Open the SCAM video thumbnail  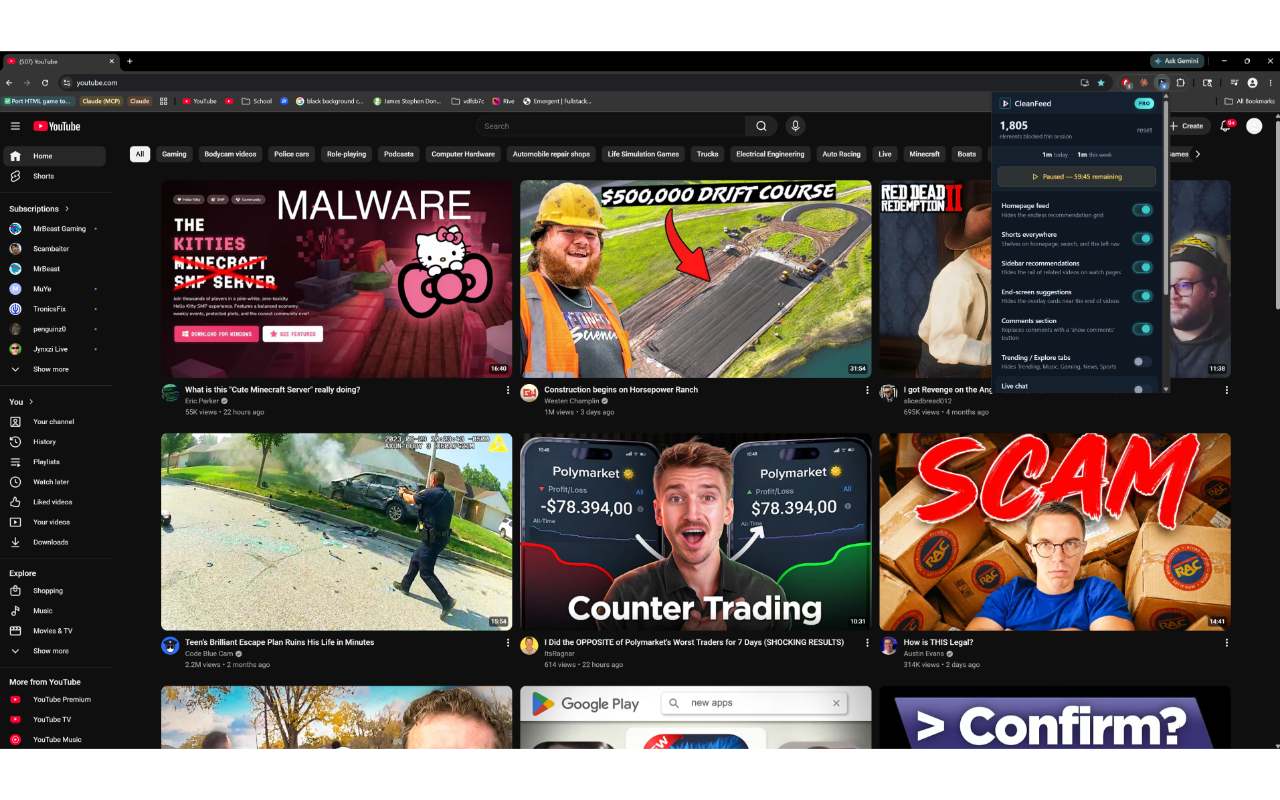tap(1055, 531)
